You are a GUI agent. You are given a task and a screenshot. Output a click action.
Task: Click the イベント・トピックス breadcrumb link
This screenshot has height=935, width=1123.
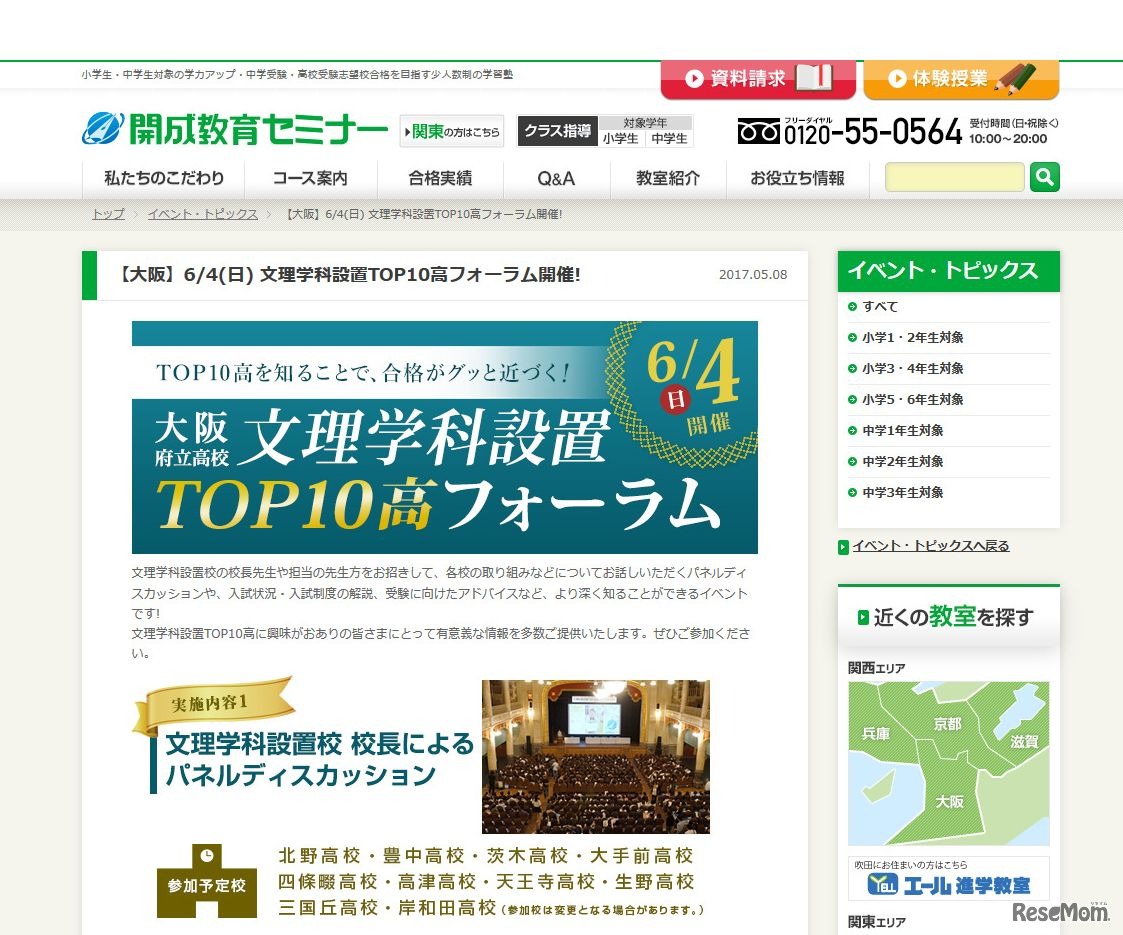point(202,214)
